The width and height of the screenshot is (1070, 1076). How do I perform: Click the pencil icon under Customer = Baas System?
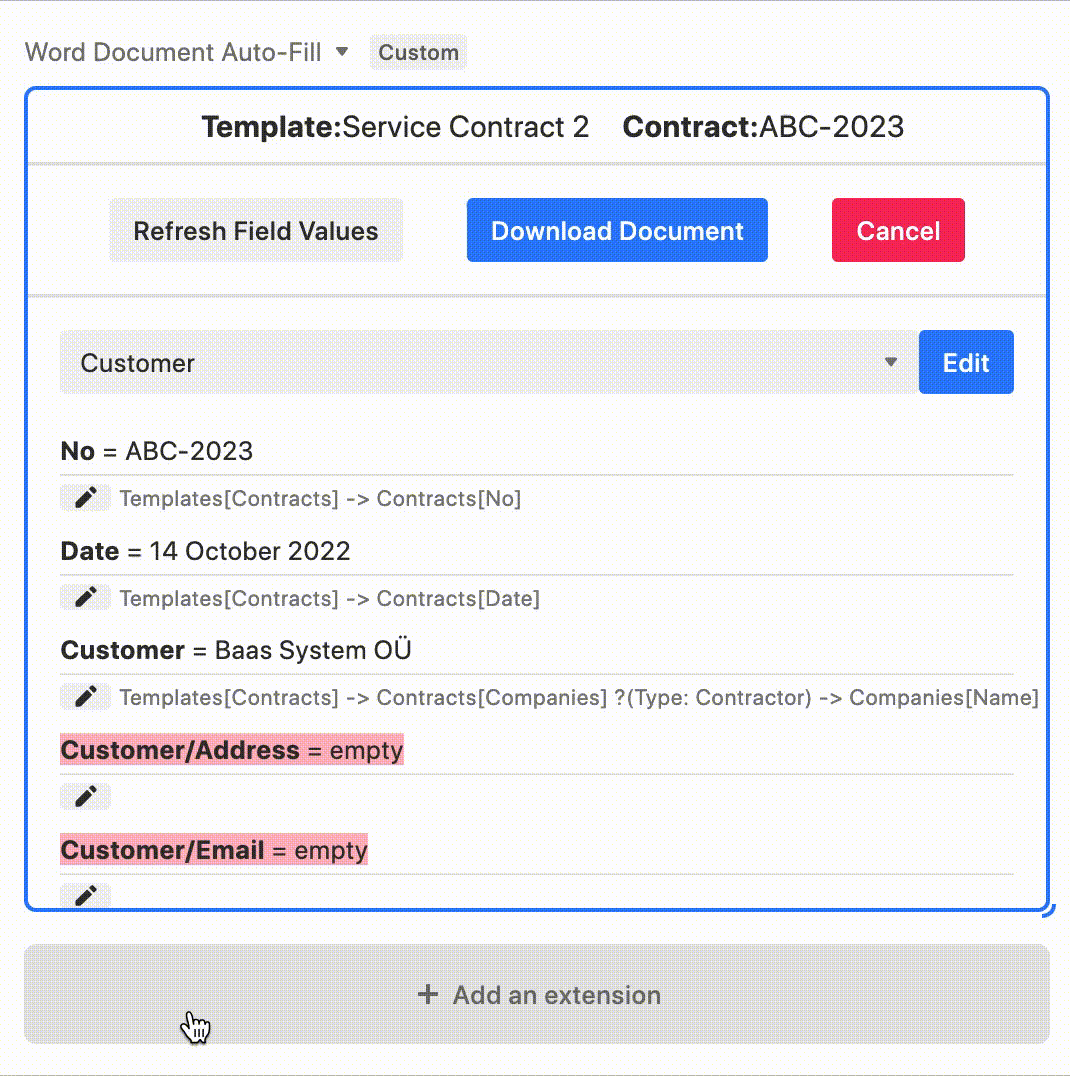[86, 697]
